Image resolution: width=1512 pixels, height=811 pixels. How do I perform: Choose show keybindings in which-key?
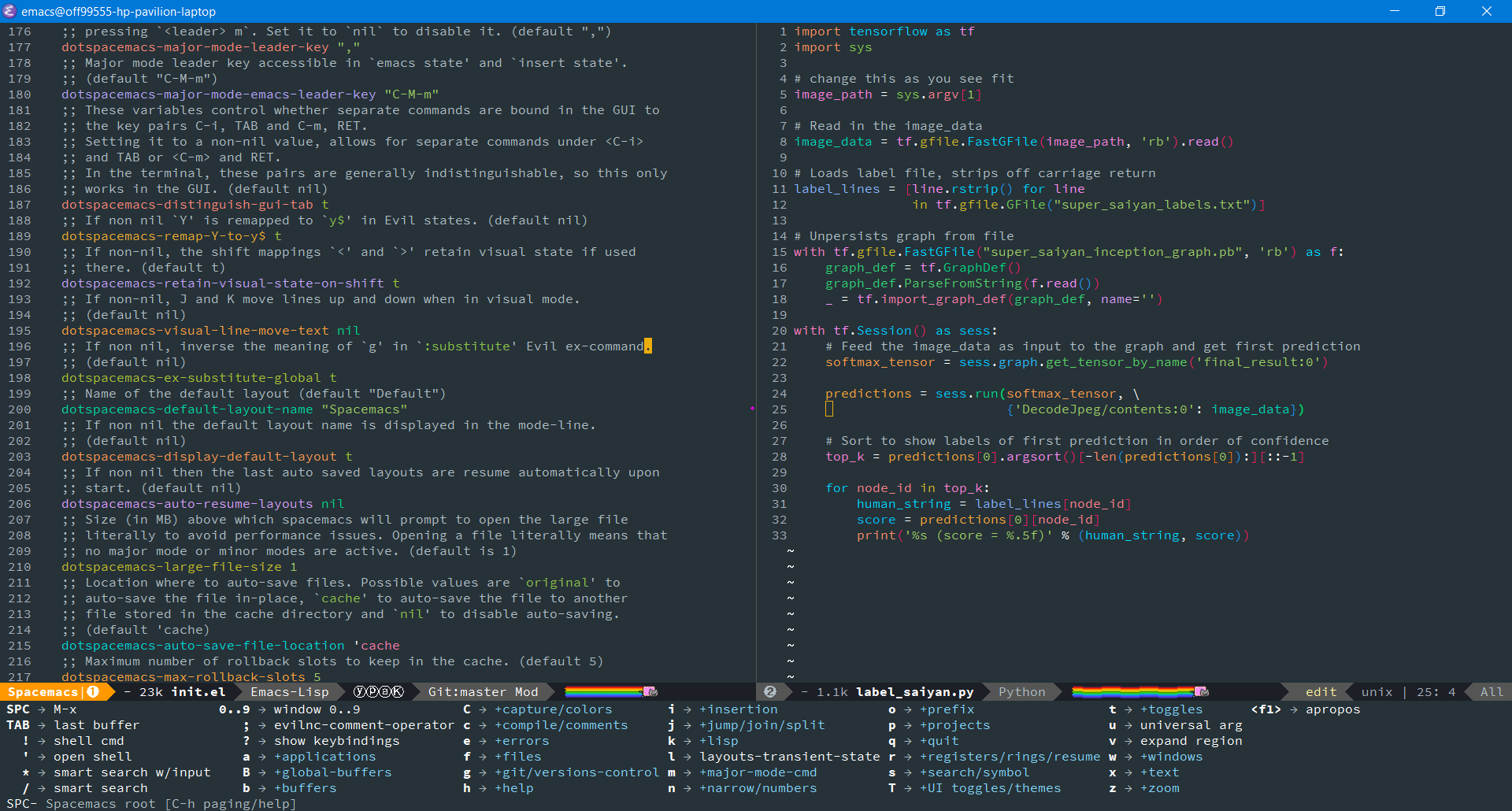click(x=336, y=741)
